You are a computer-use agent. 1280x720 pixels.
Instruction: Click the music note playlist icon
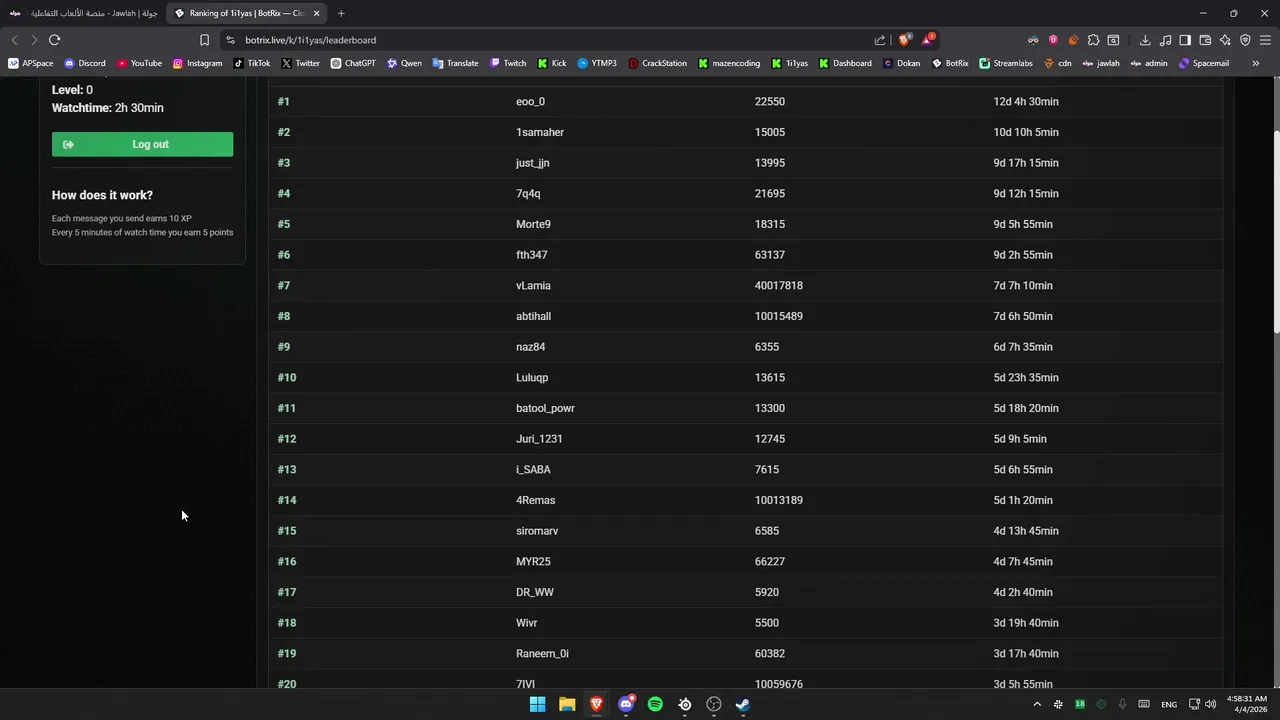pos(1165,40)
